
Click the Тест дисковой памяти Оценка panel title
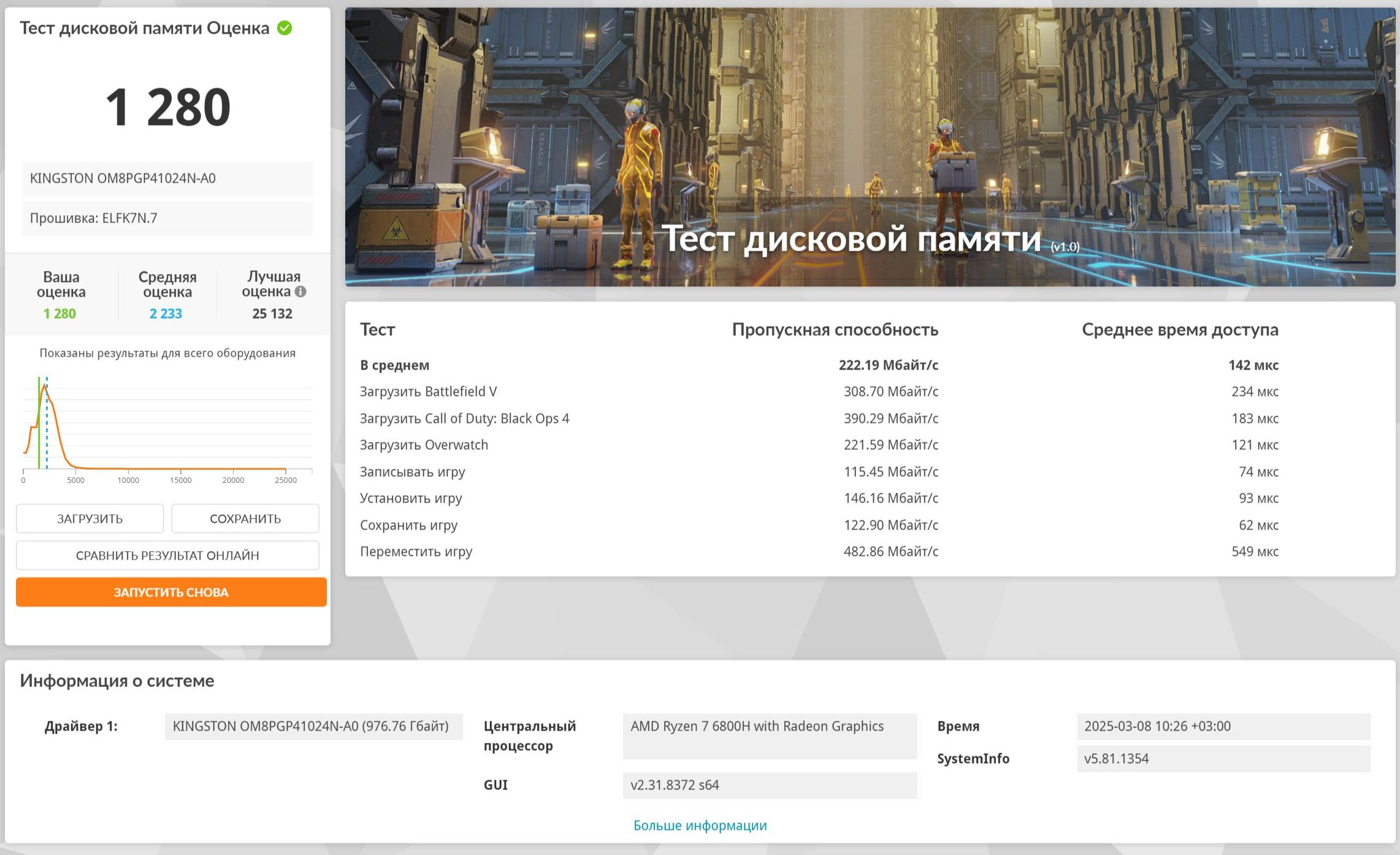click(145, 28)
